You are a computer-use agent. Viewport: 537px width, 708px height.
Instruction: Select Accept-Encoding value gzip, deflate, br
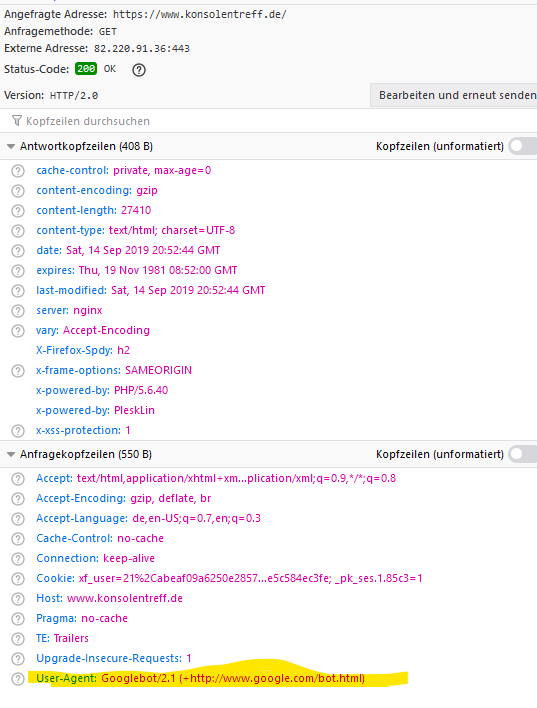click(x=171, y=498)
